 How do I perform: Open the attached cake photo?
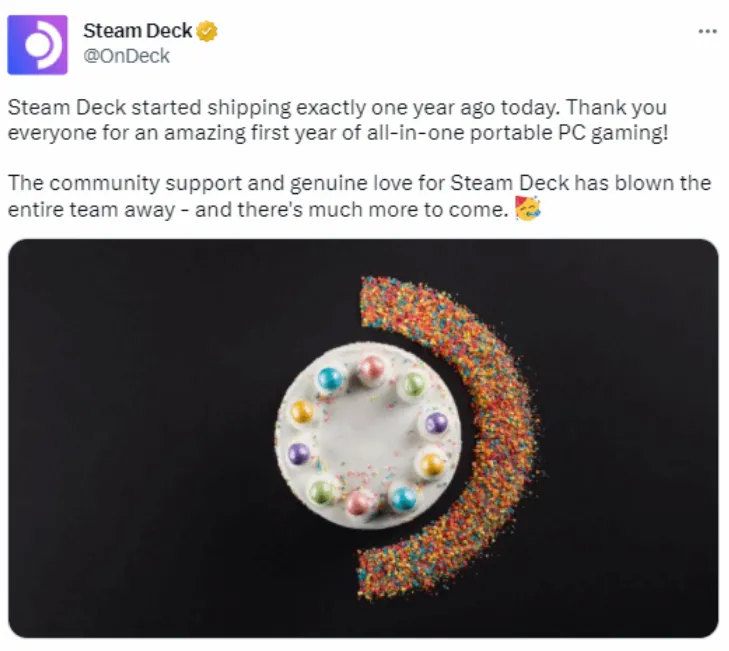click(364, 438)
